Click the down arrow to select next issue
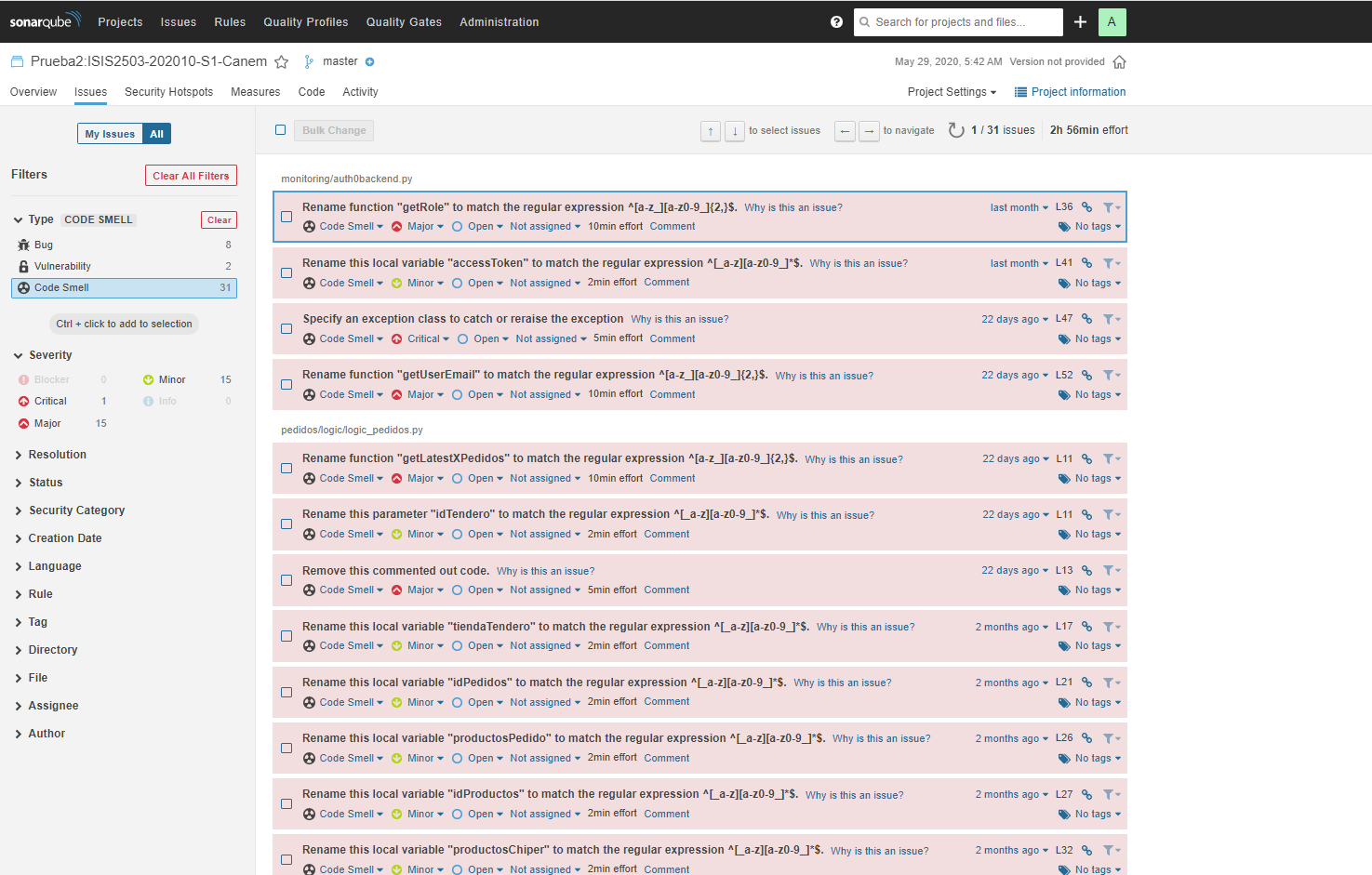This screenshot has width=1372, height=875. 735,131
